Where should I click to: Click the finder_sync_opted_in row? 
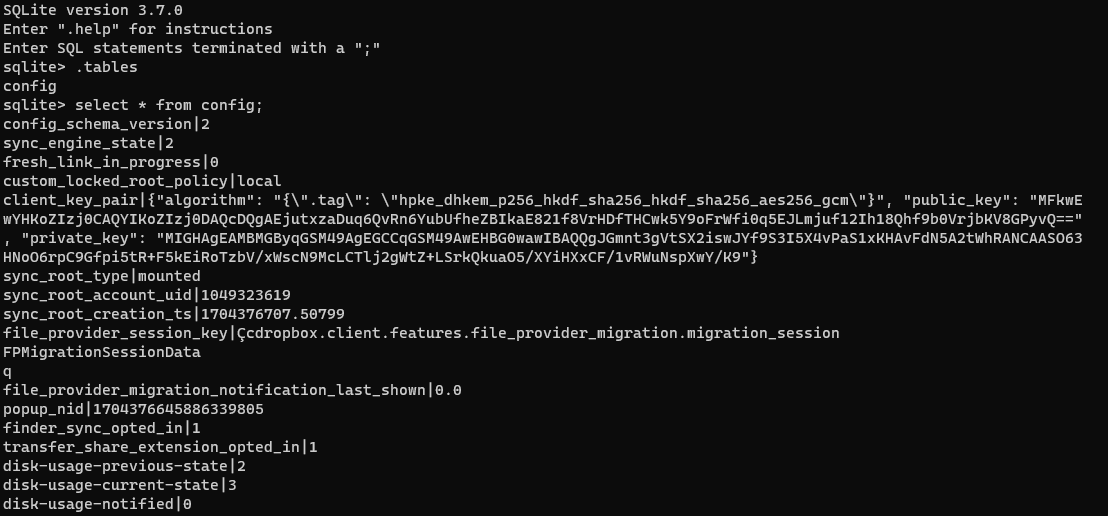[101, 428]
